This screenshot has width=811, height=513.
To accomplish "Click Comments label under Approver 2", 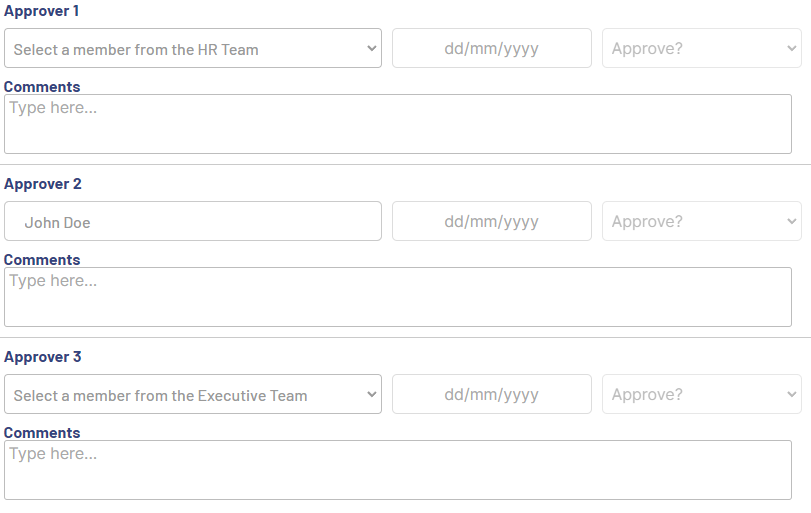I will (42, 260).
